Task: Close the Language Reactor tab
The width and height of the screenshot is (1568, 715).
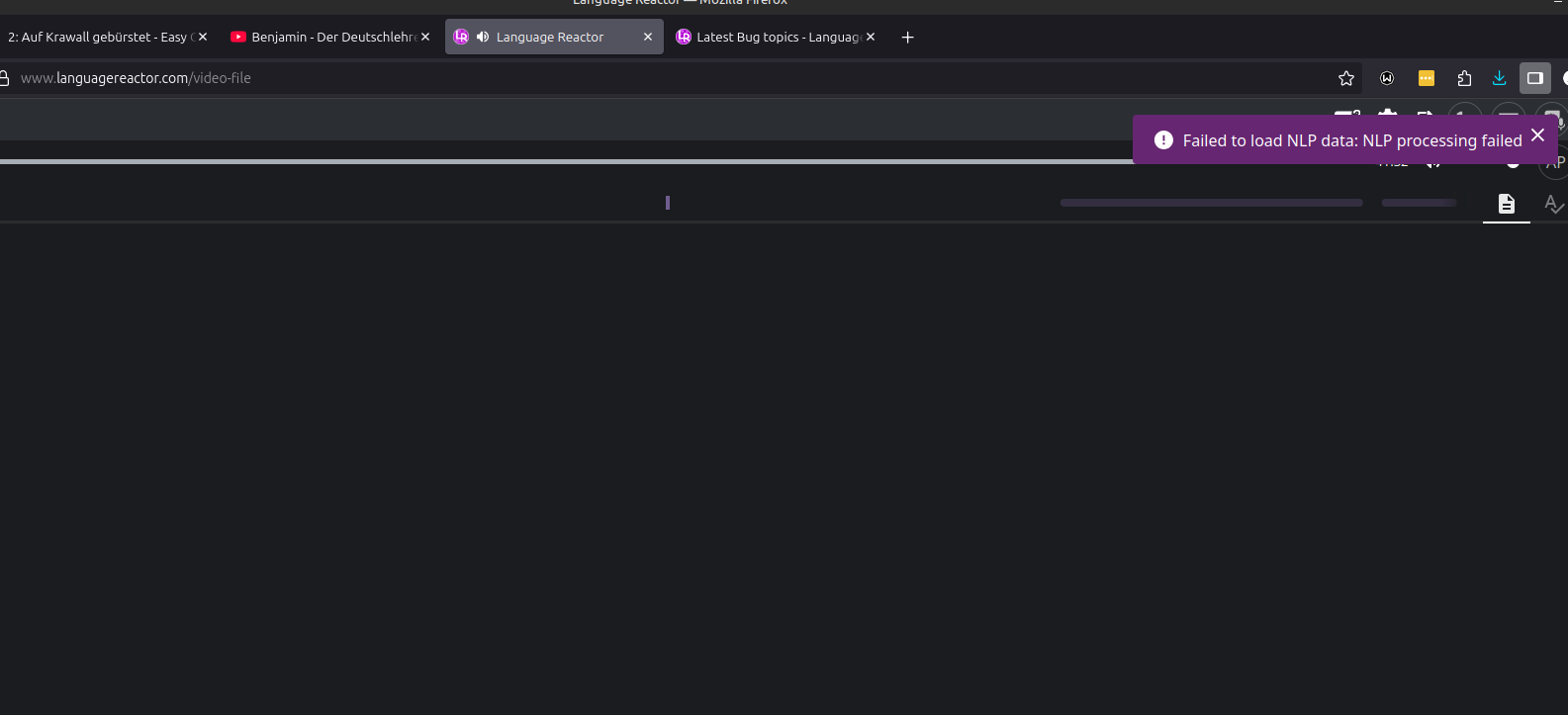Action: pyautogui.click(x=648, y=38)
